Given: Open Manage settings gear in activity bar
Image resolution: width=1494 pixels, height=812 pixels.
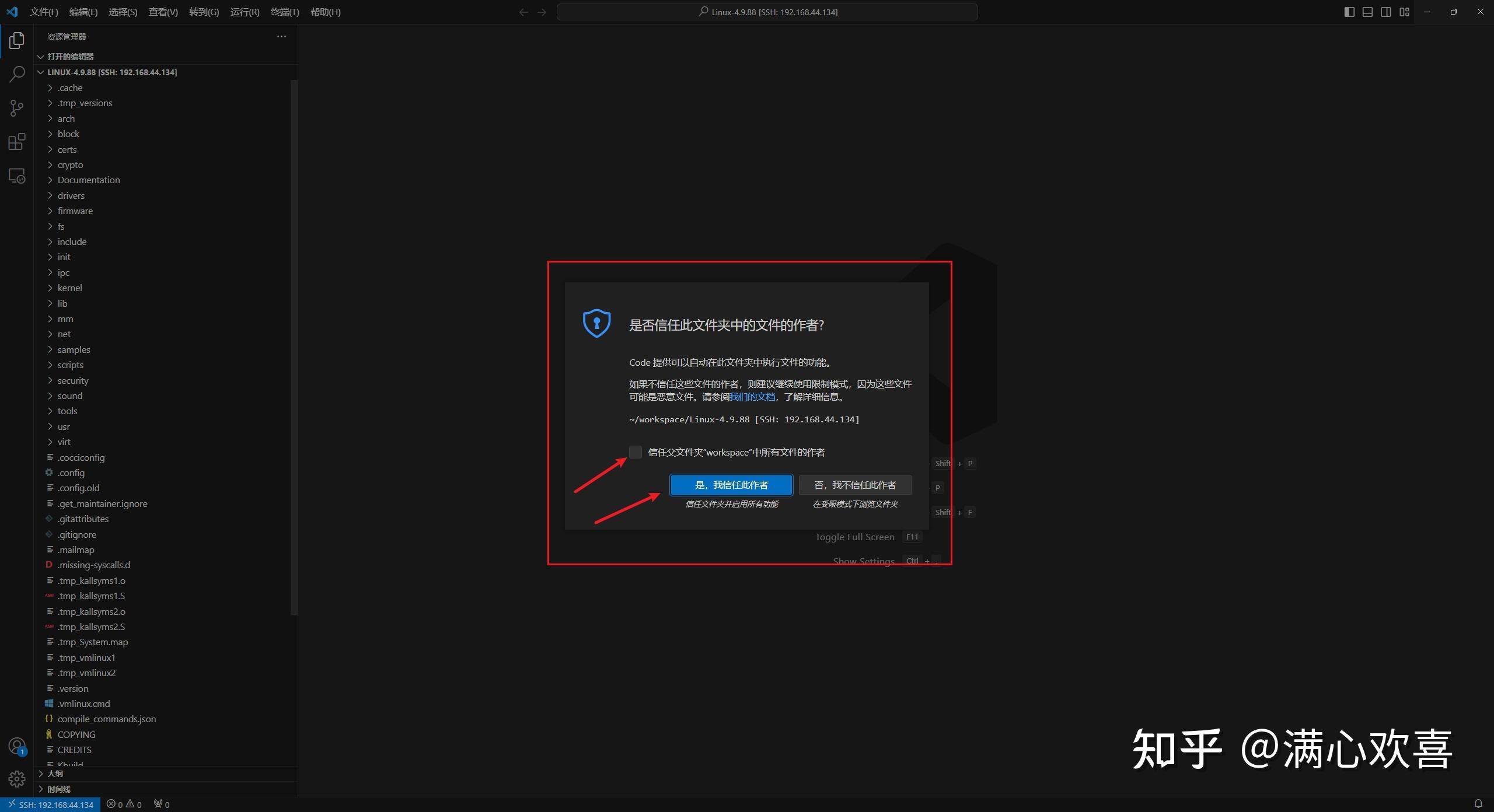Looking at the screenshot, I should click(16, 778).
